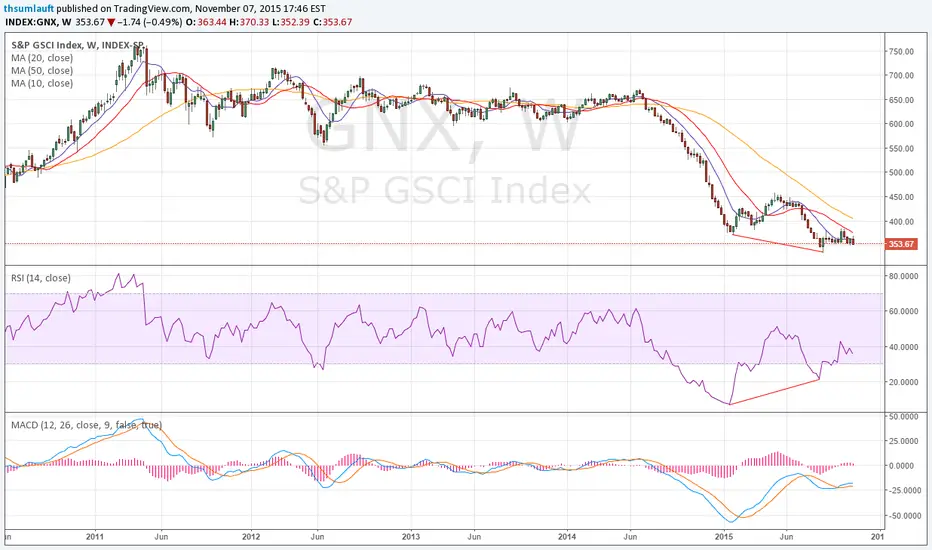Click the 50.0000 MACD axis label

click(903, 416)
